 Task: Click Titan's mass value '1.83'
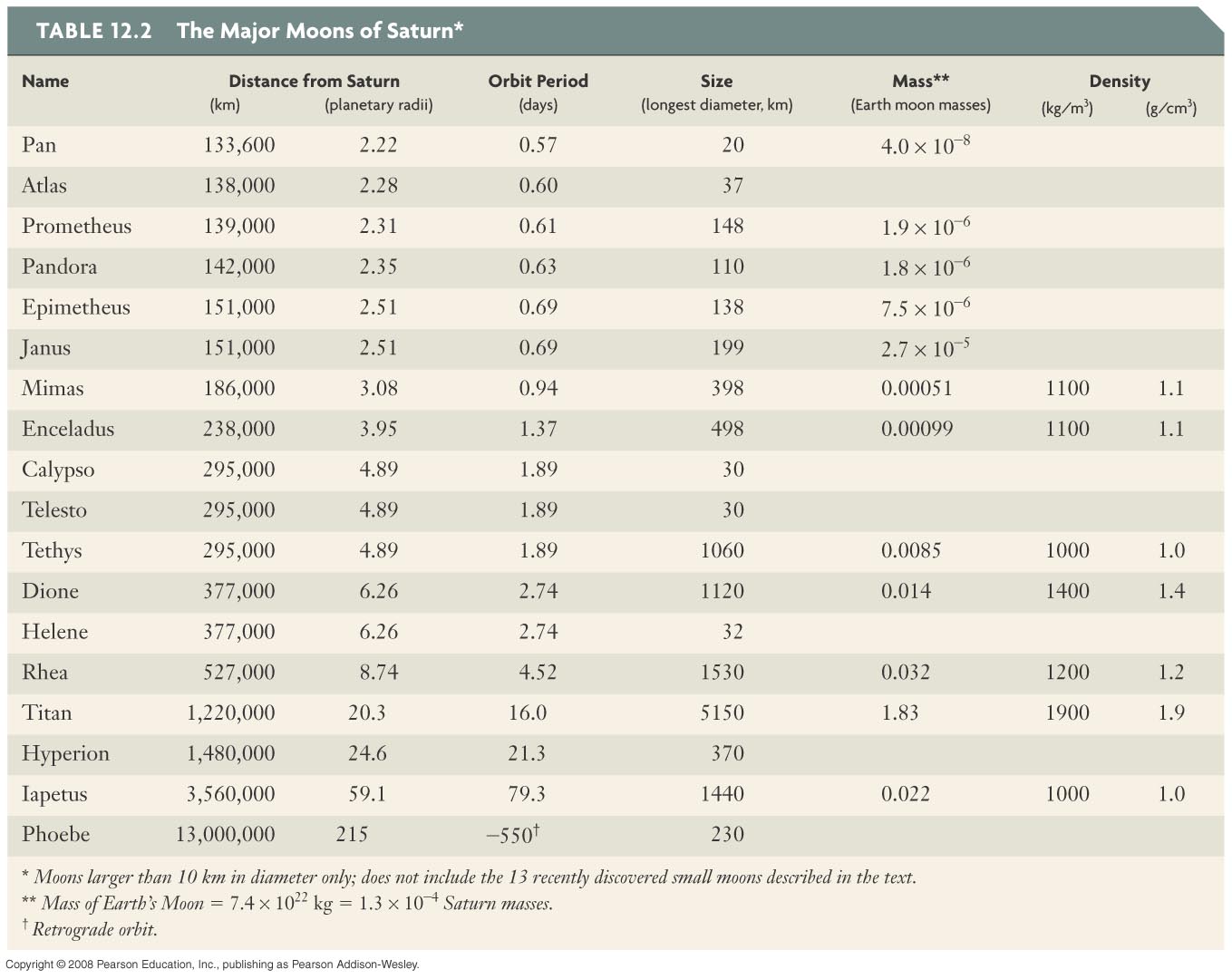coord(899,712)
